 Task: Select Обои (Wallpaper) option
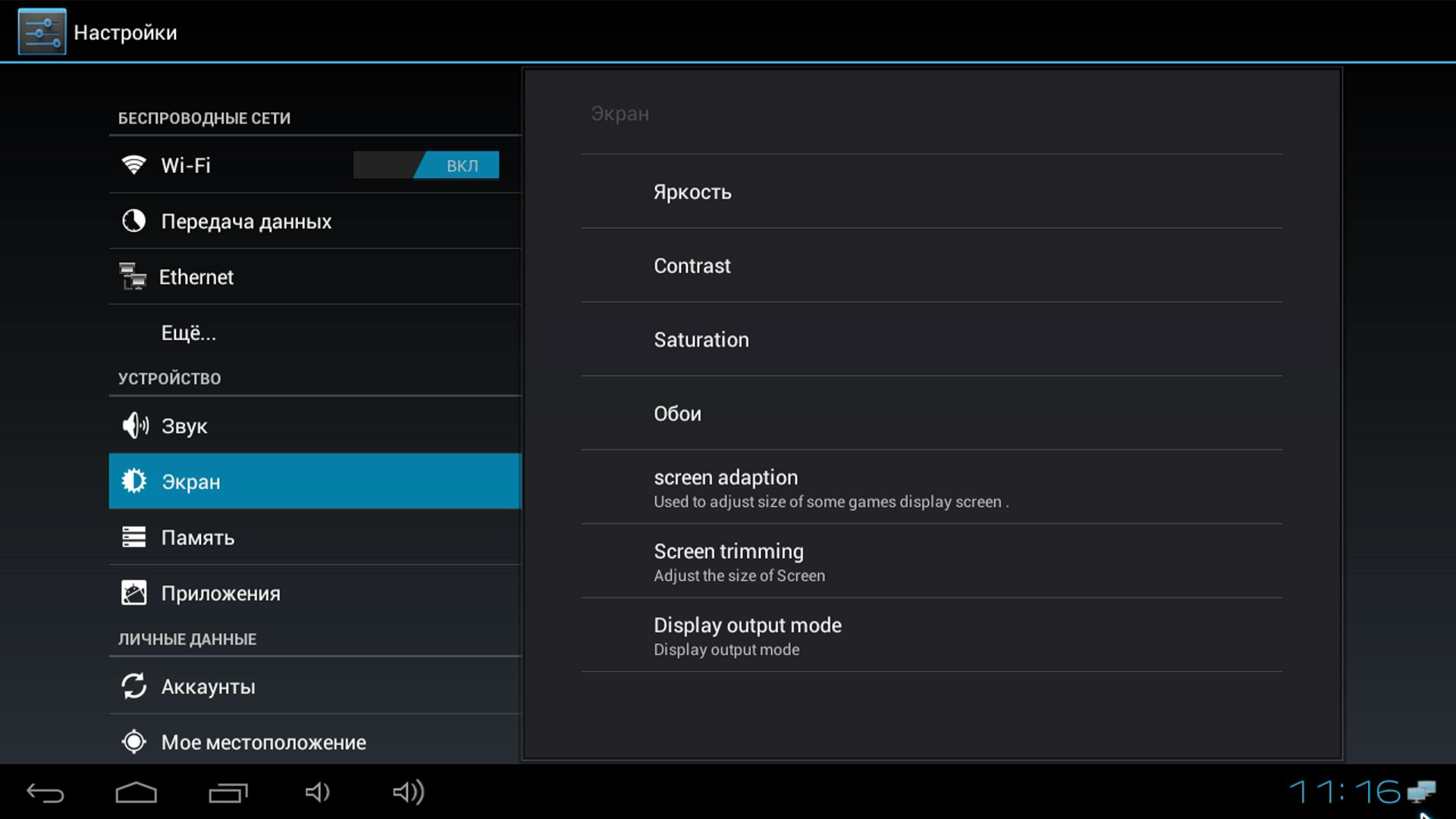678,413
